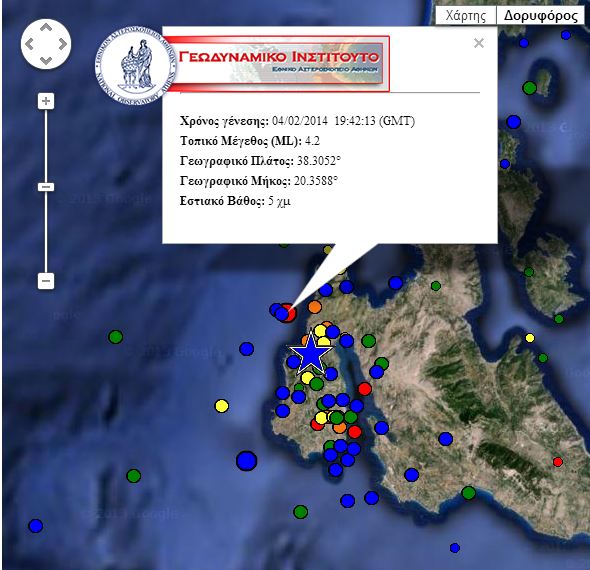This screenshot has height=570, width=590.
Task: Click the magnitude value 4.2
Action: [312, 141]
